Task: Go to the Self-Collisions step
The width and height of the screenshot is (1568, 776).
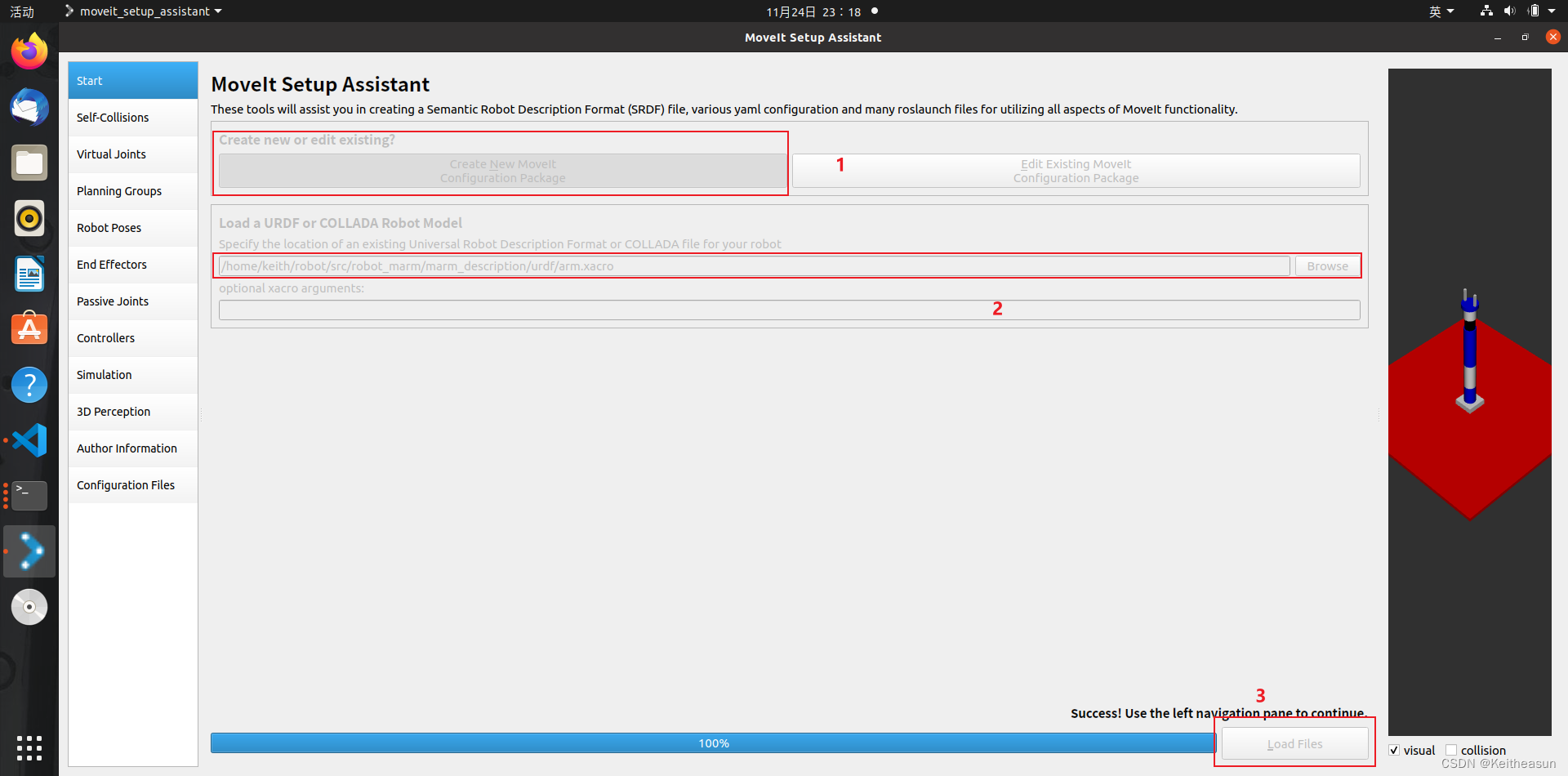Action: (133, 118)
